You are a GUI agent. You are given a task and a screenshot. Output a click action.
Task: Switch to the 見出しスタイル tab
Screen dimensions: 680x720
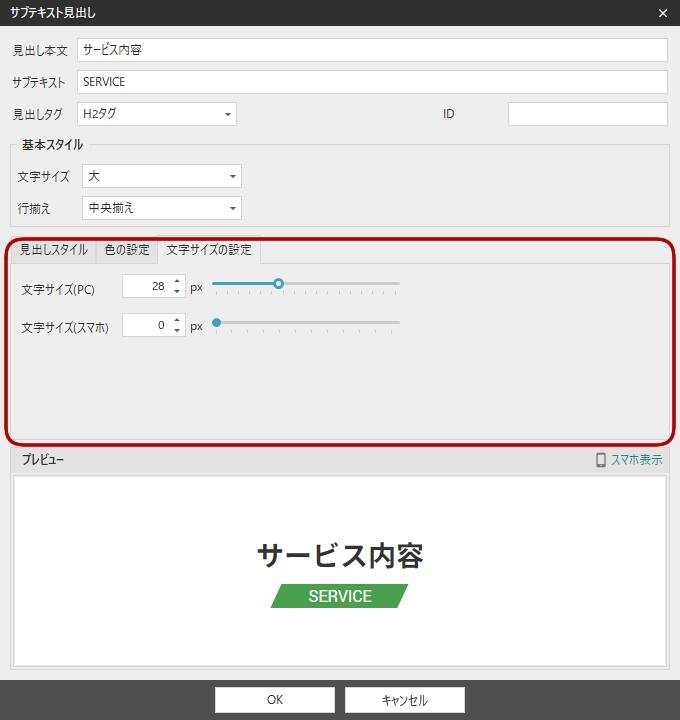click(54, 250)
